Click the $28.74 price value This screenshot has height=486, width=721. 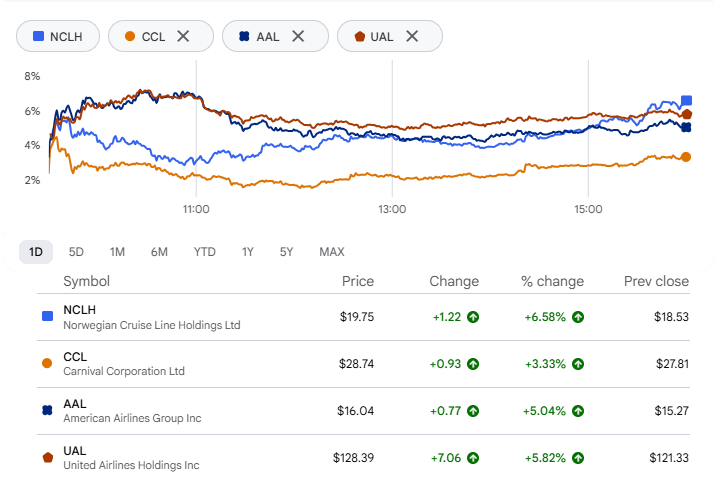coord(356,364)
